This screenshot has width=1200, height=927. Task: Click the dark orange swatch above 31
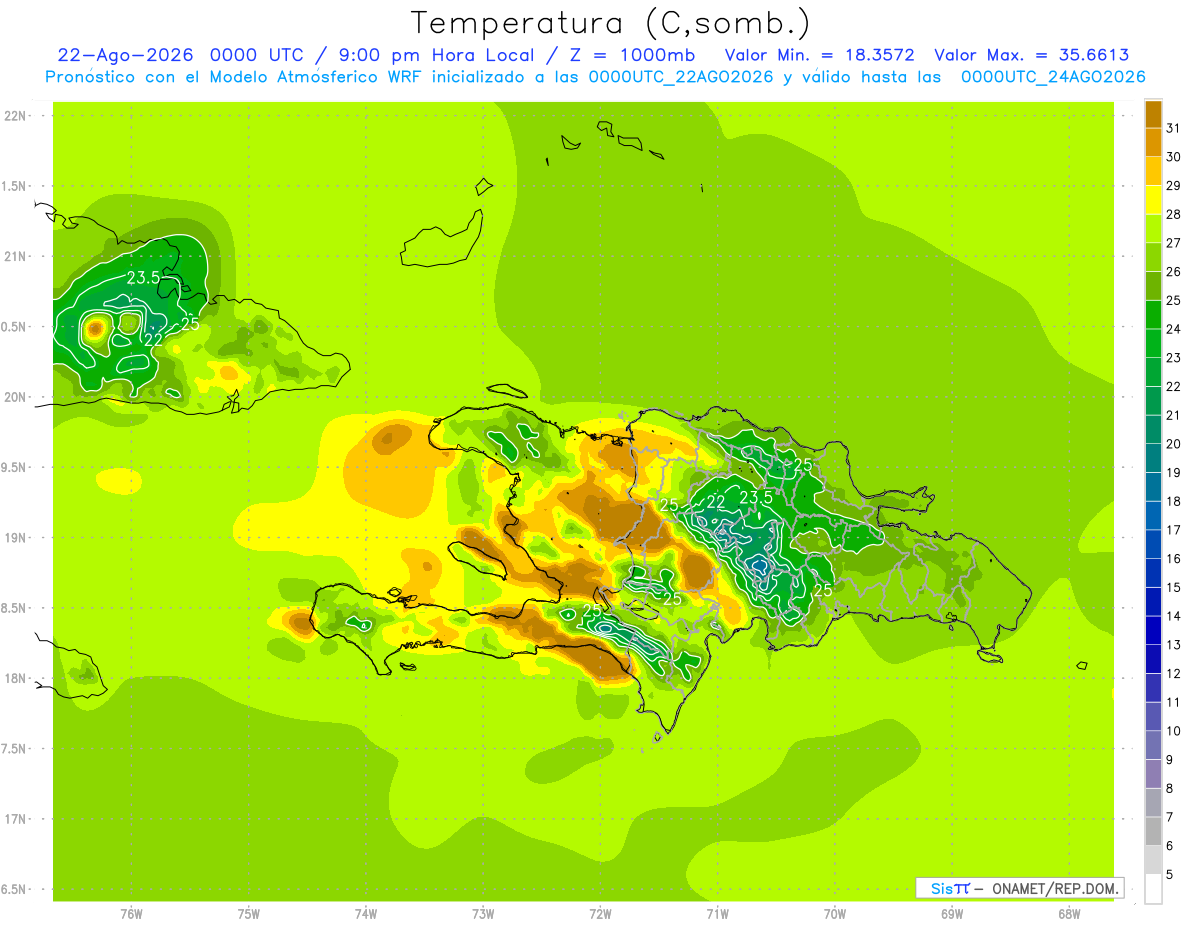[1153, 114]
